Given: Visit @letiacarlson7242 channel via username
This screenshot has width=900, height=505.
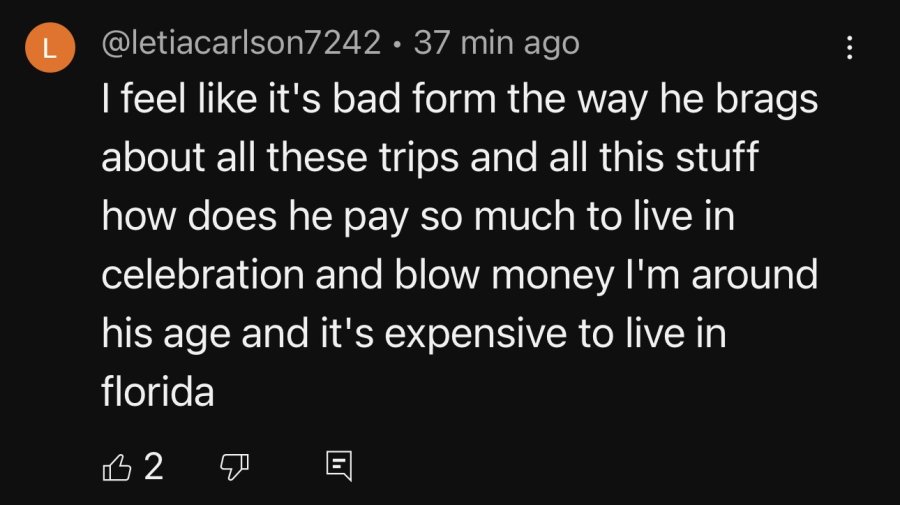Looking at the screenshot, I should pos(241,43).
